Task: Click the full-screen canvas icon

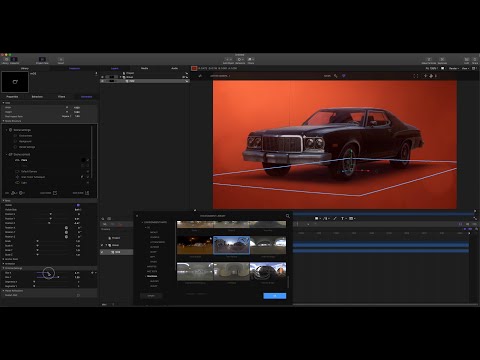Action: pos(415,76)
